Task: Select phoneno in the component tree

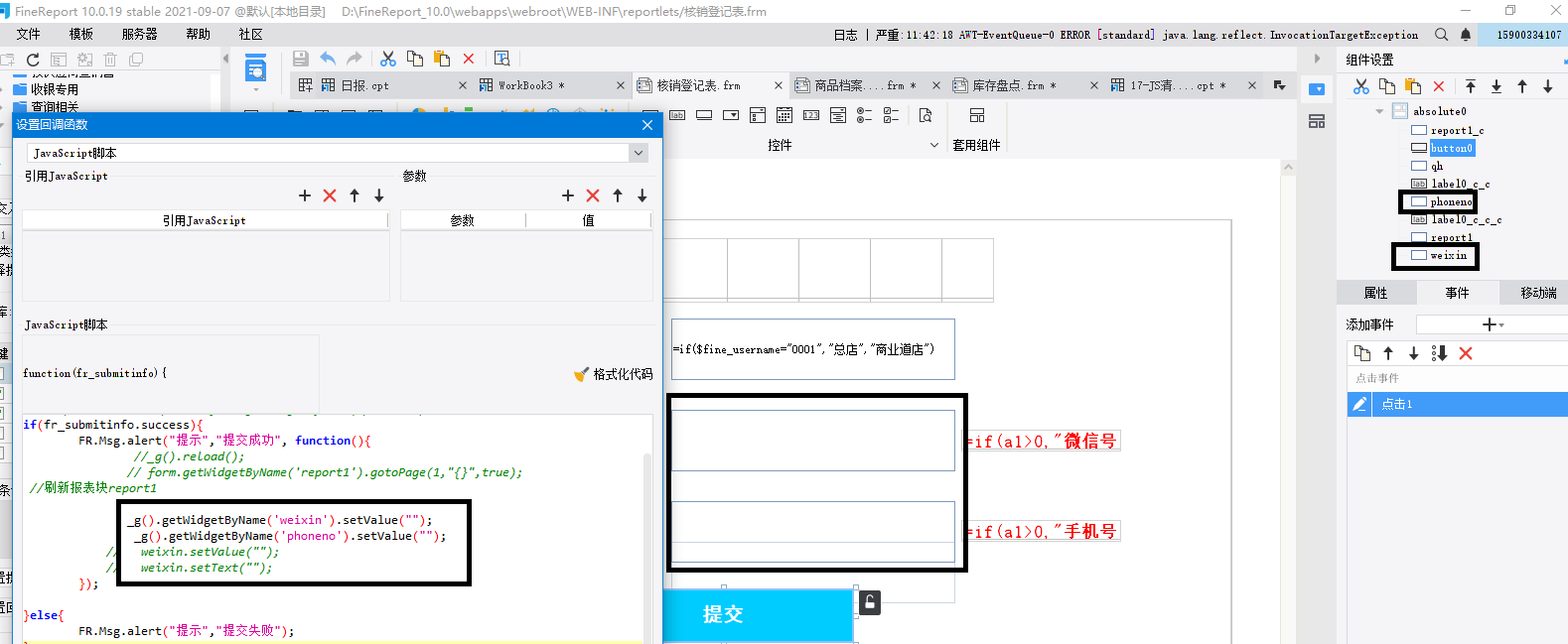Action: [1451, 201]
